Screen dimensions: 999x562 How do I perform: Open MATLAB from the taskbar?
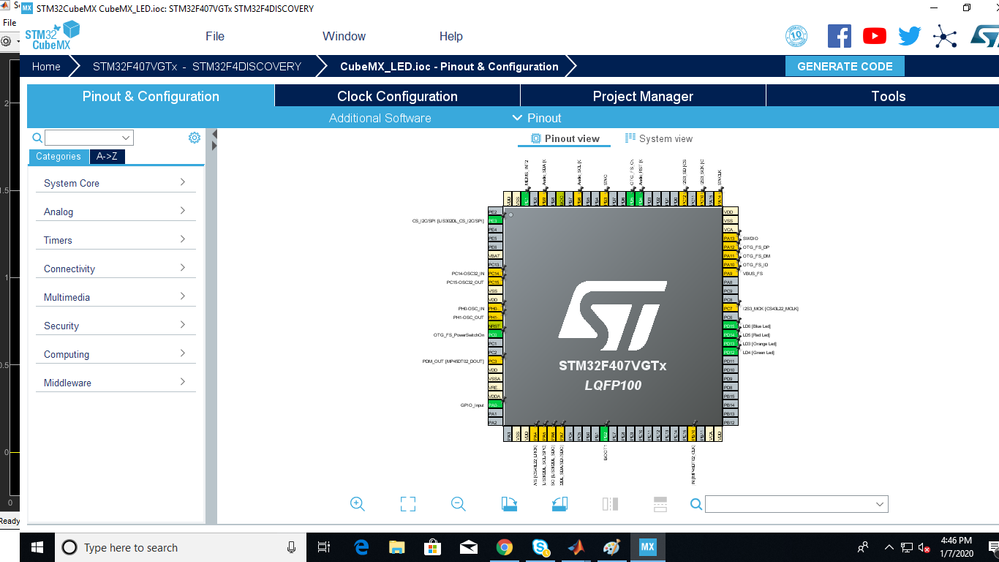(576, 547)
